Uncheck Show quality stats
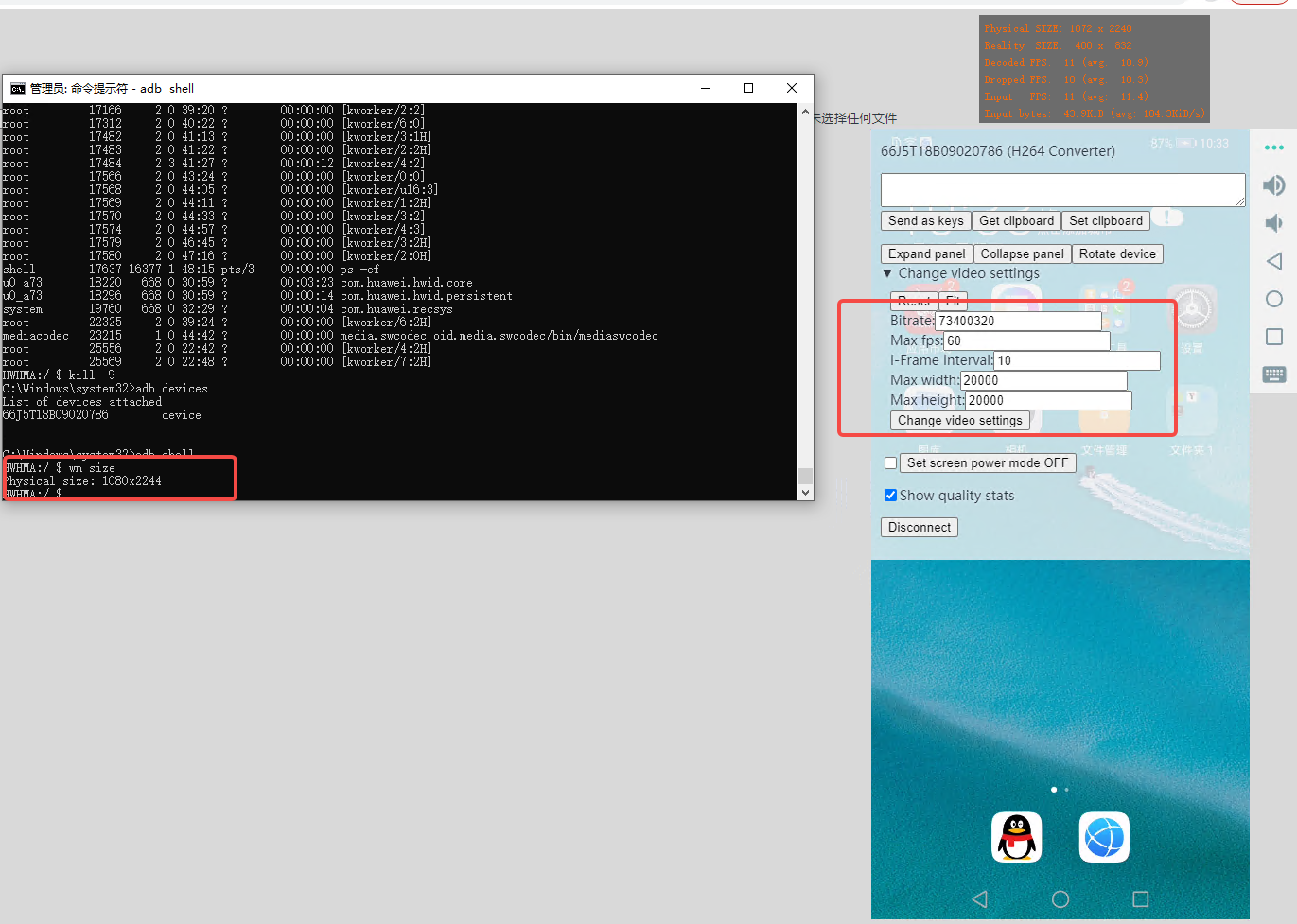Image resolution: width=1297 pixels, height=924 pixels. coord(890,495)
